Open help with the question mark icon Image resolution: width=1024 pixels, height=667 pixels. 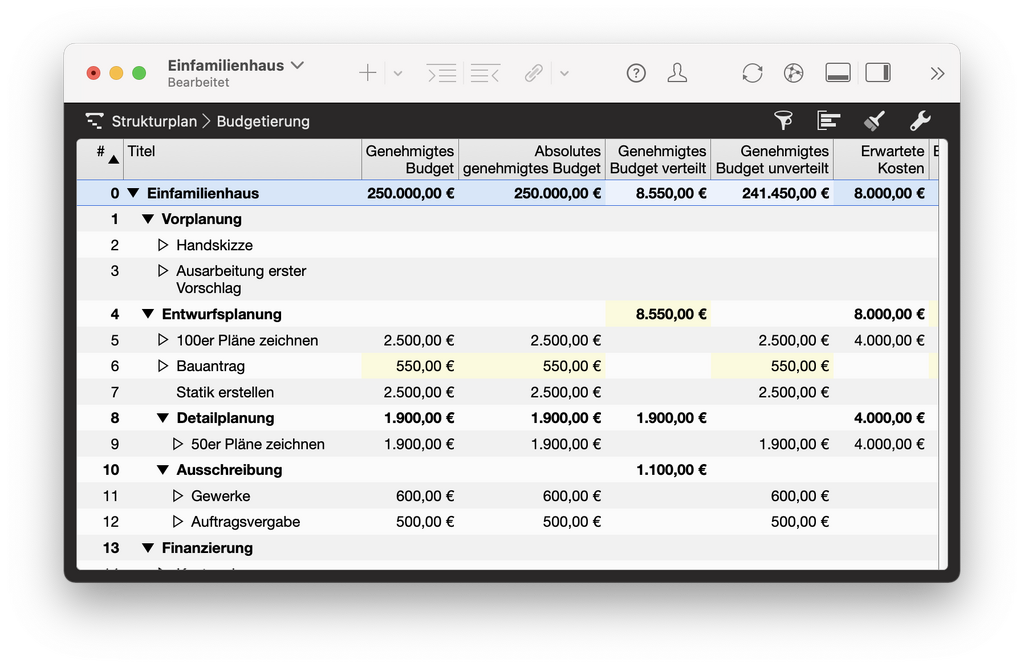coord(636,73)
